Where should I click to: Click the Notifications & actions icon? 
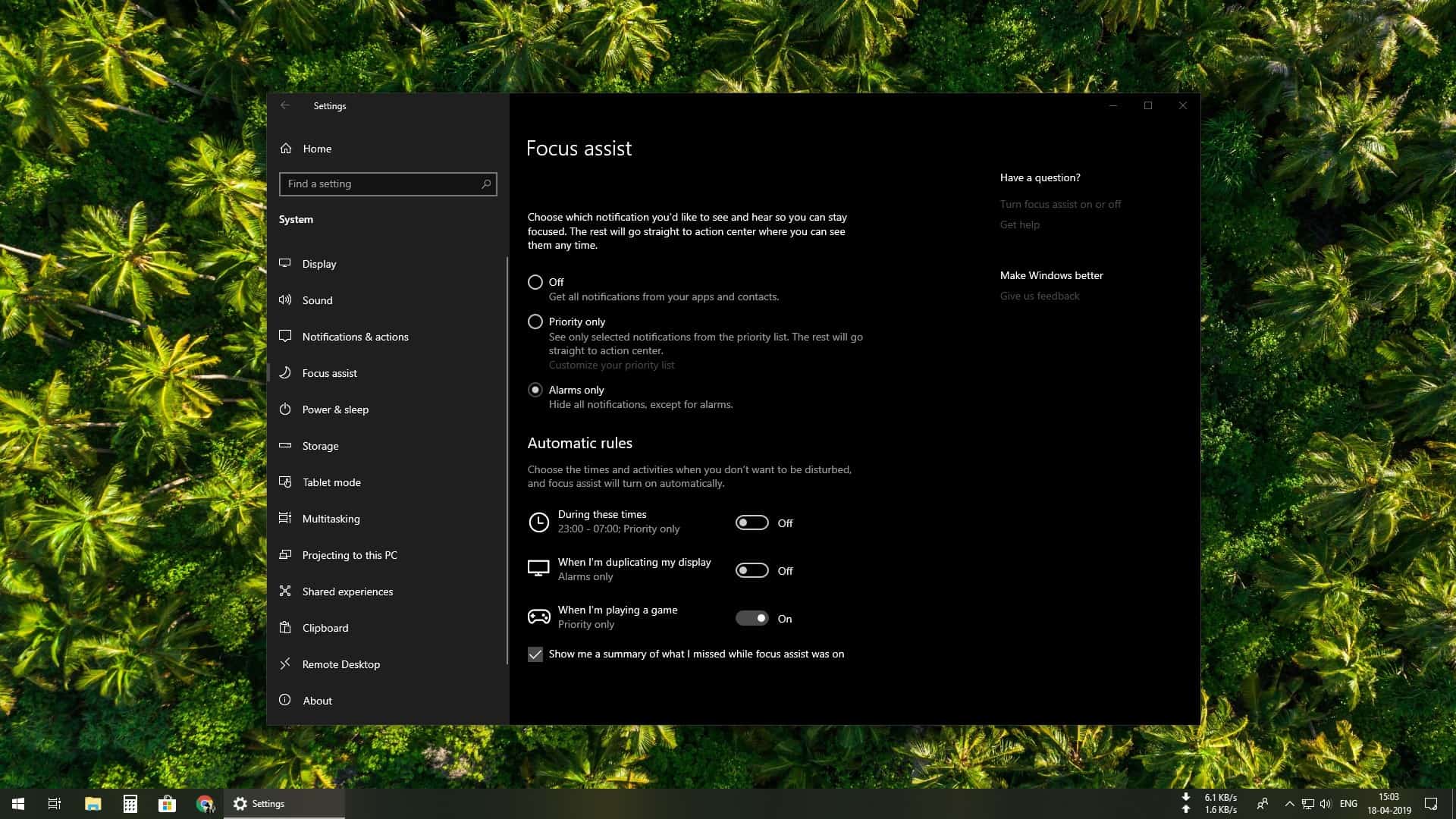point(285,336)
